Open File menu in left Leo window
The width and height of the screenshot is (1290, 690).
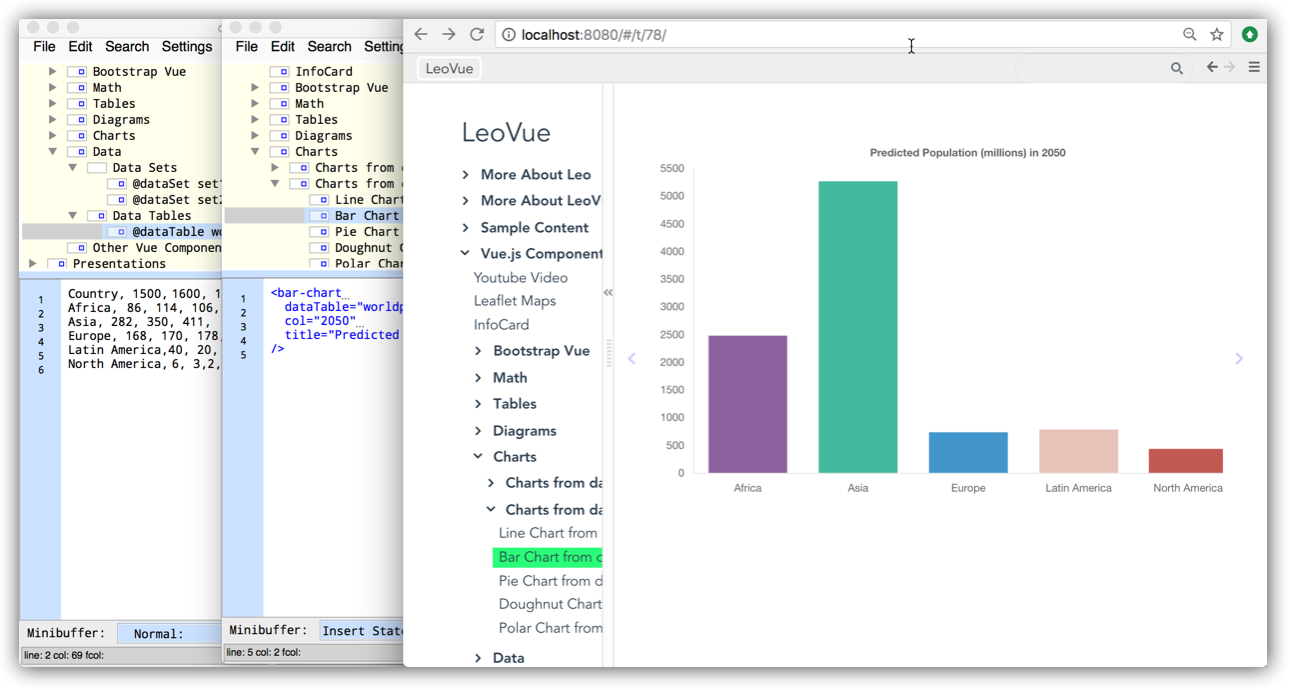pyautogui.click(x=44, y=47)
